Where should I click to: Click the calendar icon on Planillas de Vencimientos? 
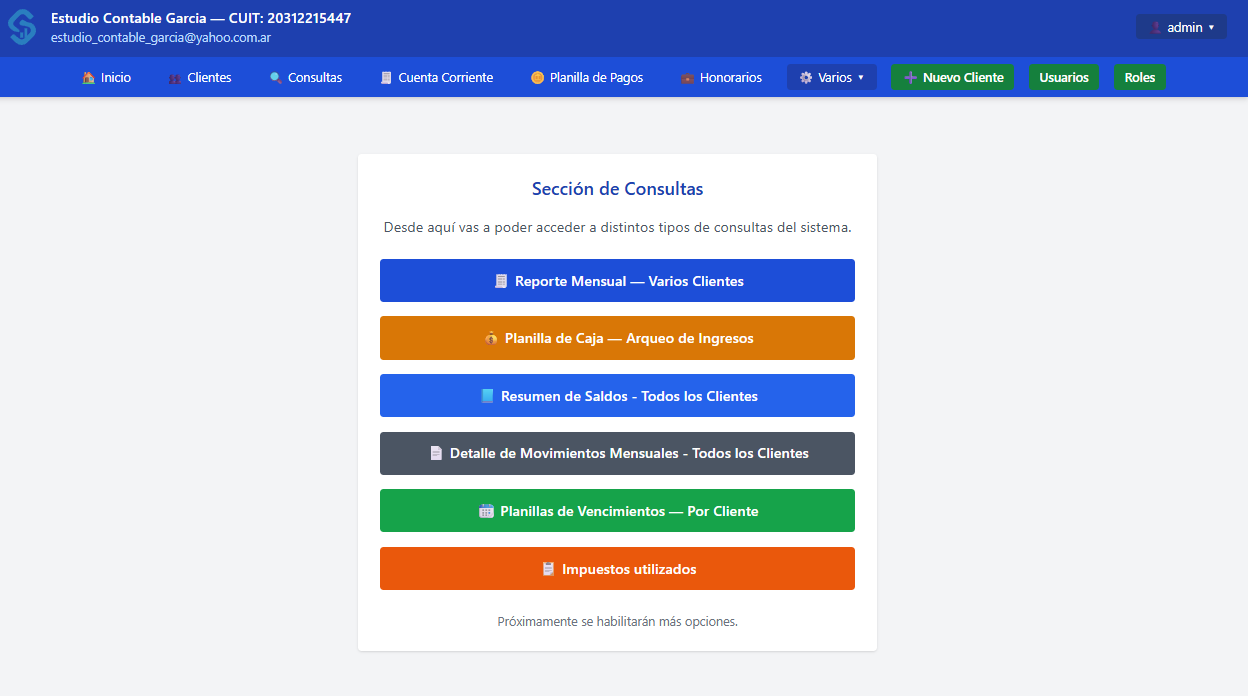[486, 511]
